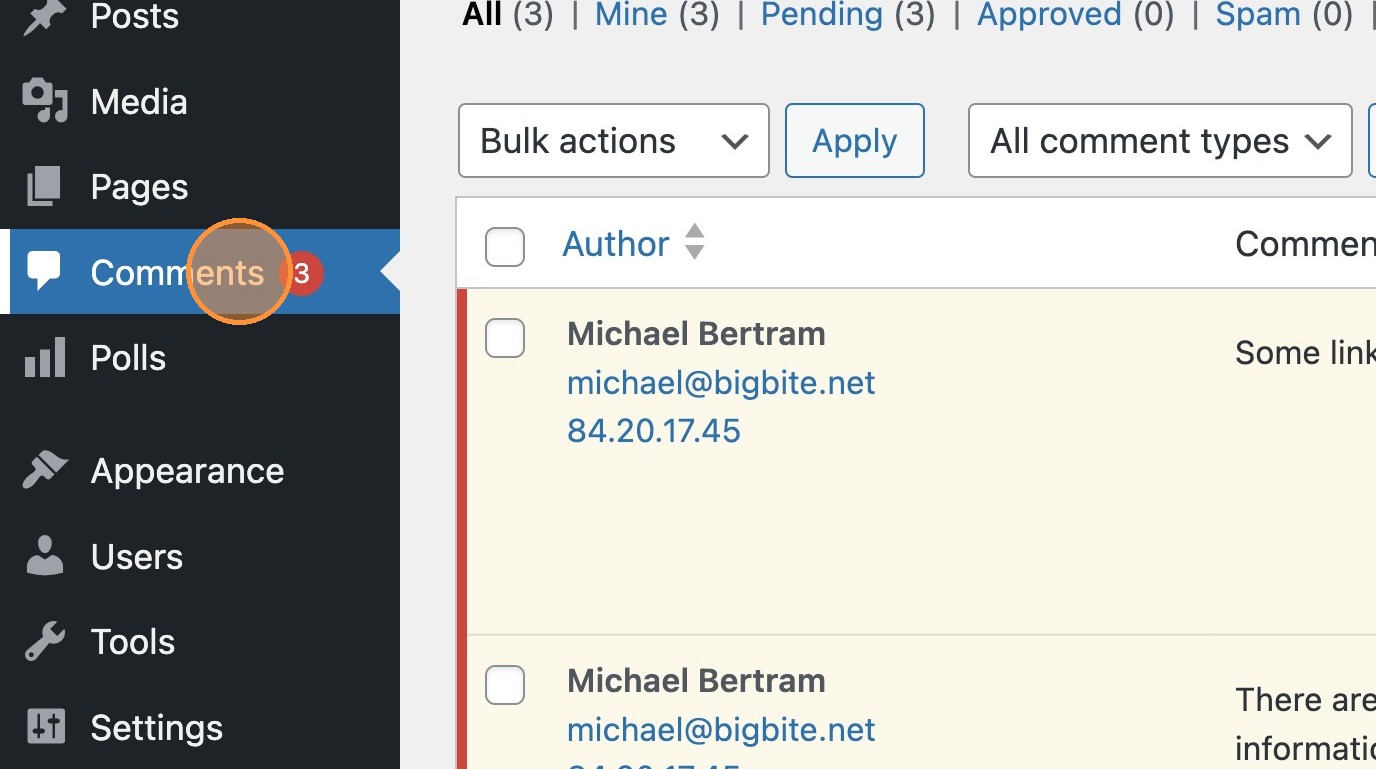Screen dimensions: 1376x769
Task: Click the red pending comments count badge
Action: [x=303, y=273]
